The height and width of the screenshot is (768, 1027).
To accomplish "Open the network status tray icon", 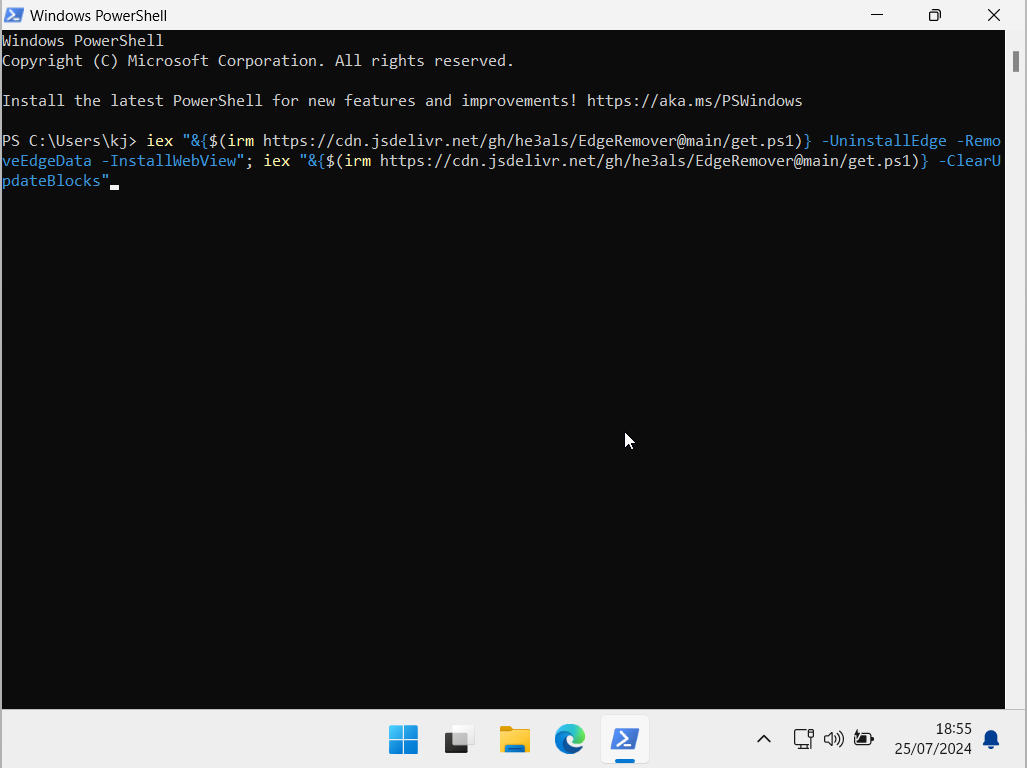I will 804,739.
